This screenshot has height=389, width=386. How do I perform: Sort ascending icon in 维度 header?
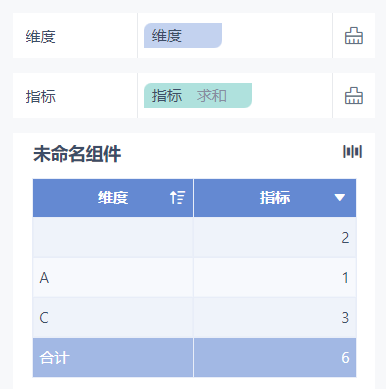[177, 198]
